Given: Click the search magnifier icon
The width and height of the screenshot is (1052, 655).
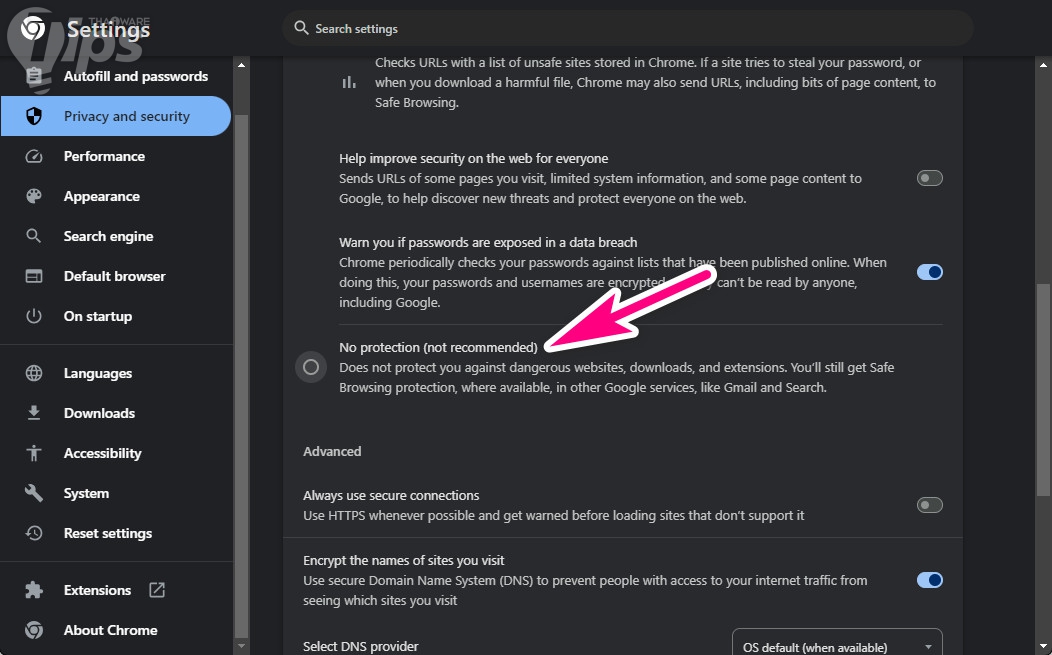Looking at the screenshot, I should [301, 28].
